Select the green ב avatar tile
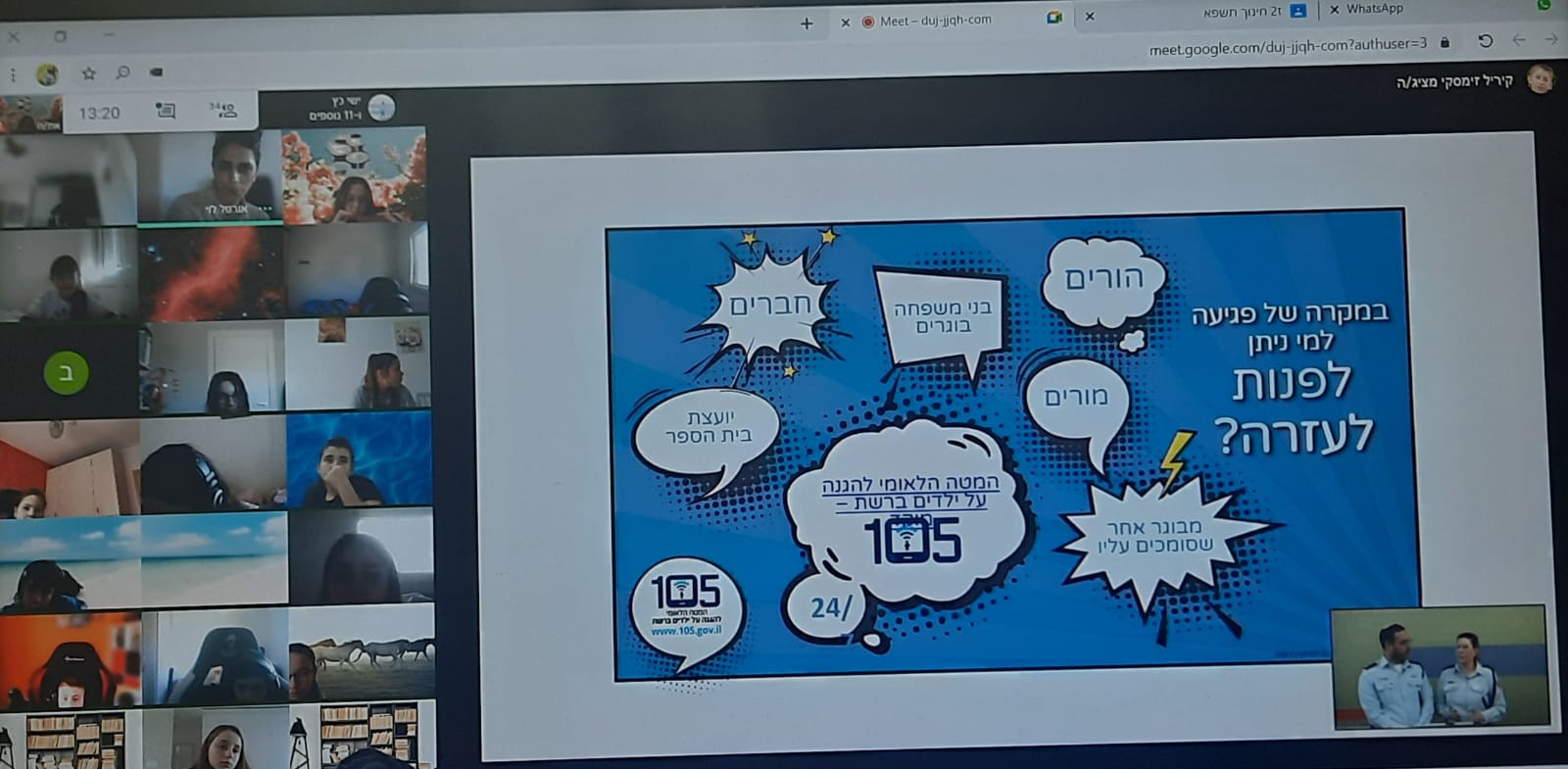The image size is (1568, 769). tap(67, 373)
